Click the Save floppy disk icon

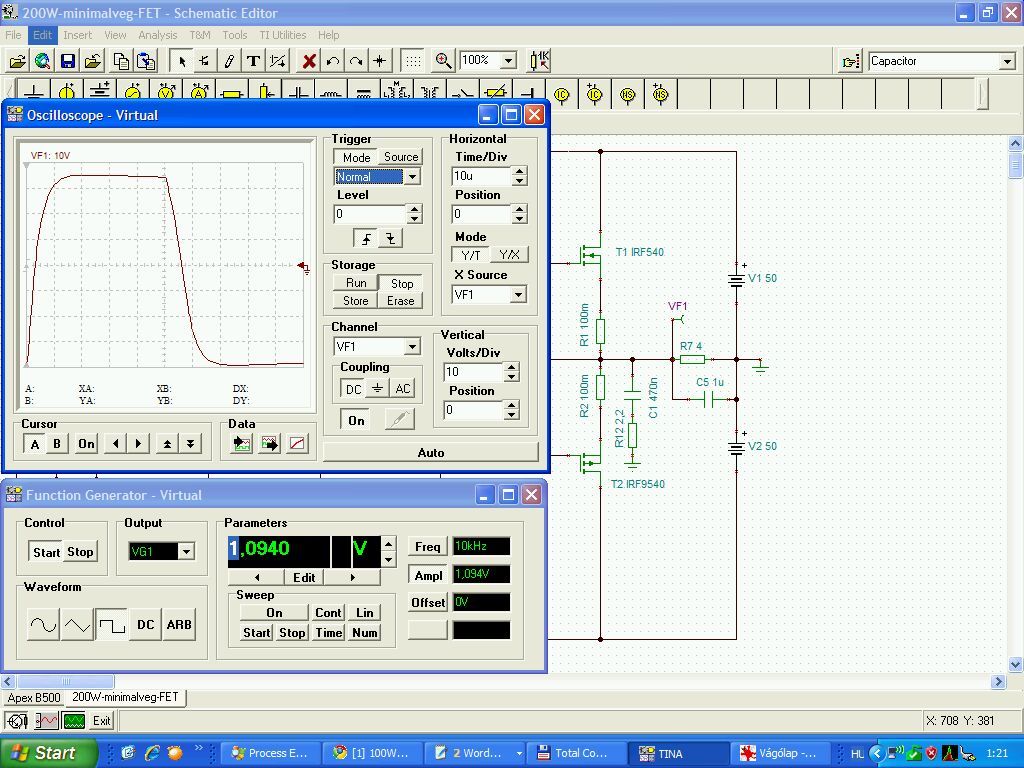(67, 61)
